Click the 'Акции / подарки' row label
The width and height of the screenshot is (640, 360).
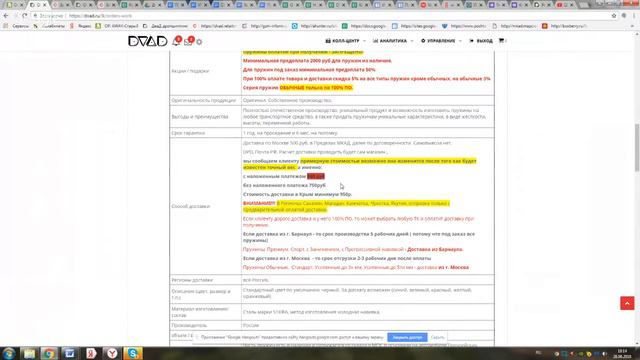click(x=190, y=71)
